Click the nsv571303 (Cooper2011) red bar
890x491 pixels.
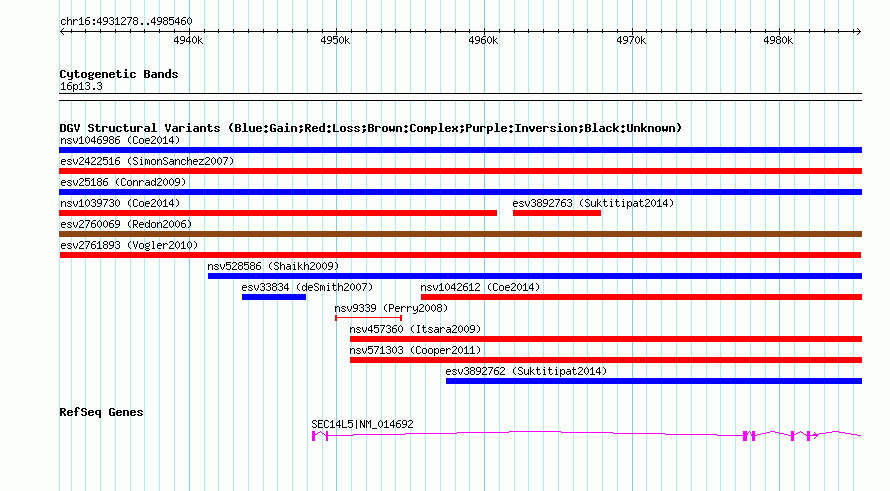click(606, 360)
